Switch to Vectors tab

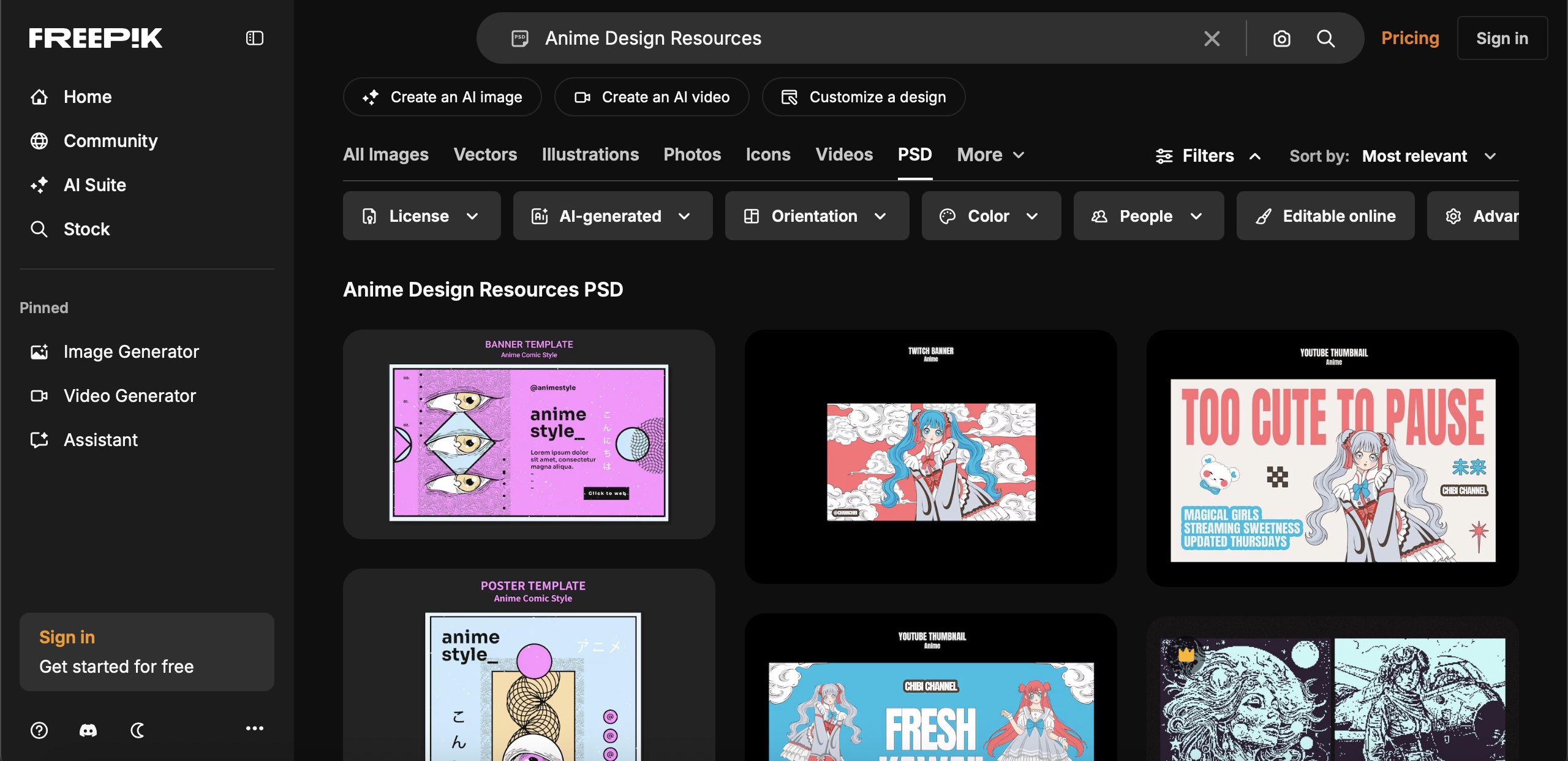coord(485,154)
